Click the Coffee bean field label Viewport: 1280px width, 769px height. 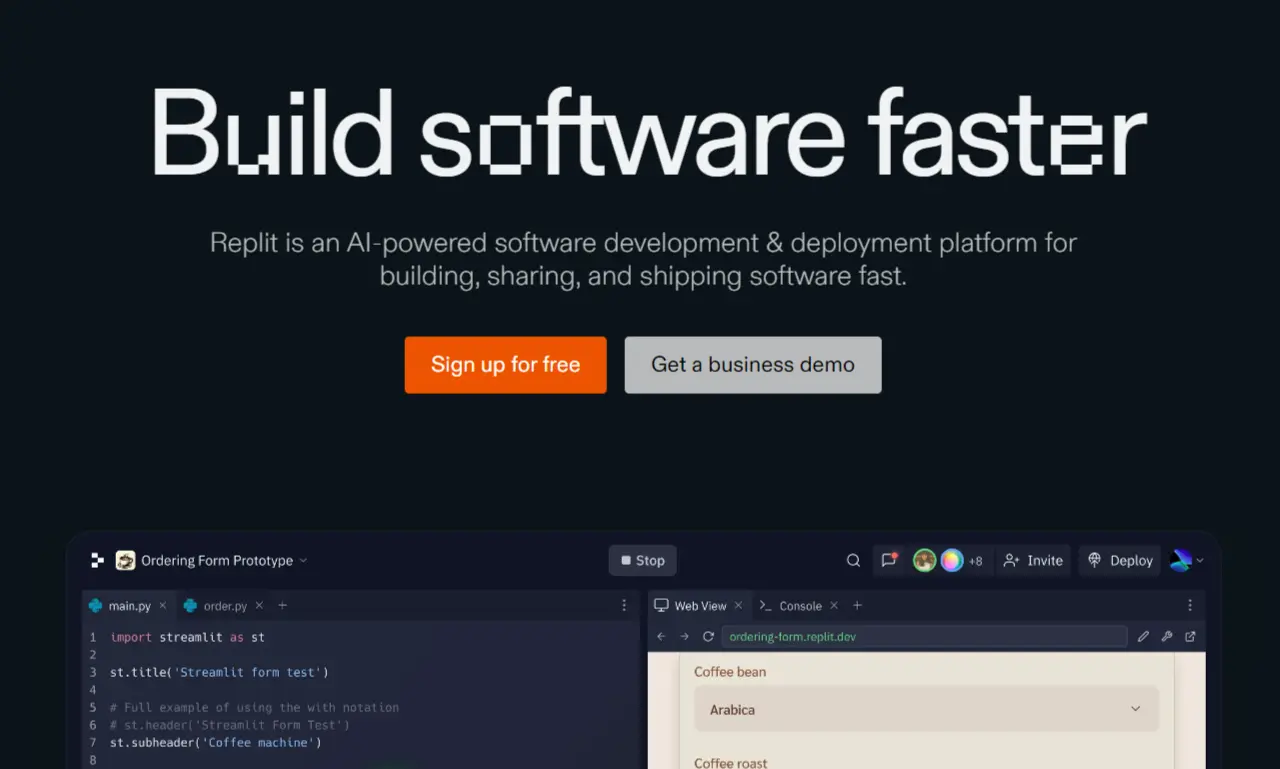coord(730,672)
